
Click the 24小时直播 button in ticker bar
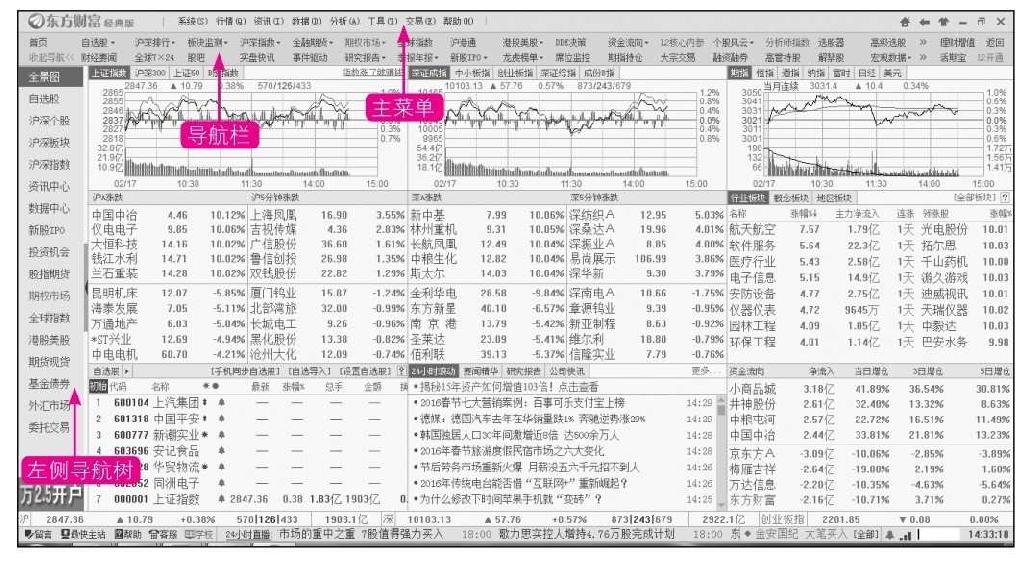[x=247, y=535]
